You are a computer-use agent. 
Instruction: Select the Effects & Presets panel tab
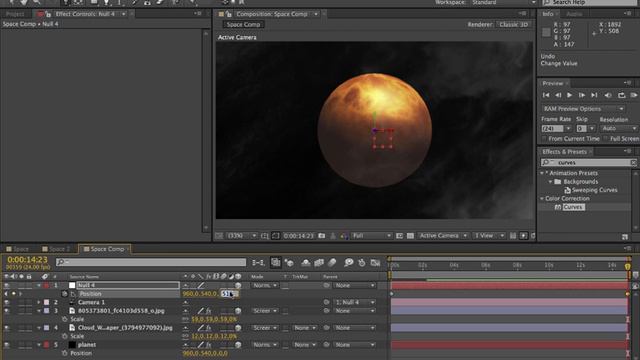(564, 152)
